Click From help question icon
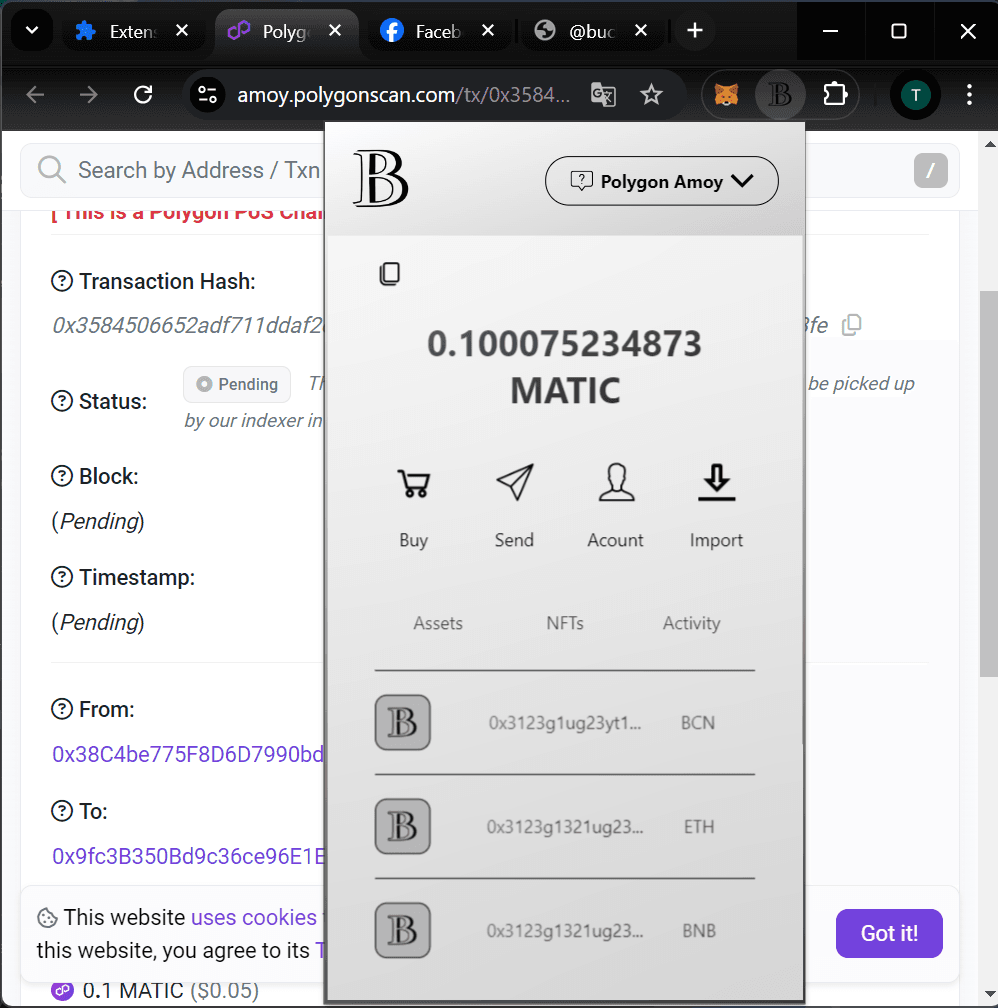The image size is (998, 1008). pos(62,709)
